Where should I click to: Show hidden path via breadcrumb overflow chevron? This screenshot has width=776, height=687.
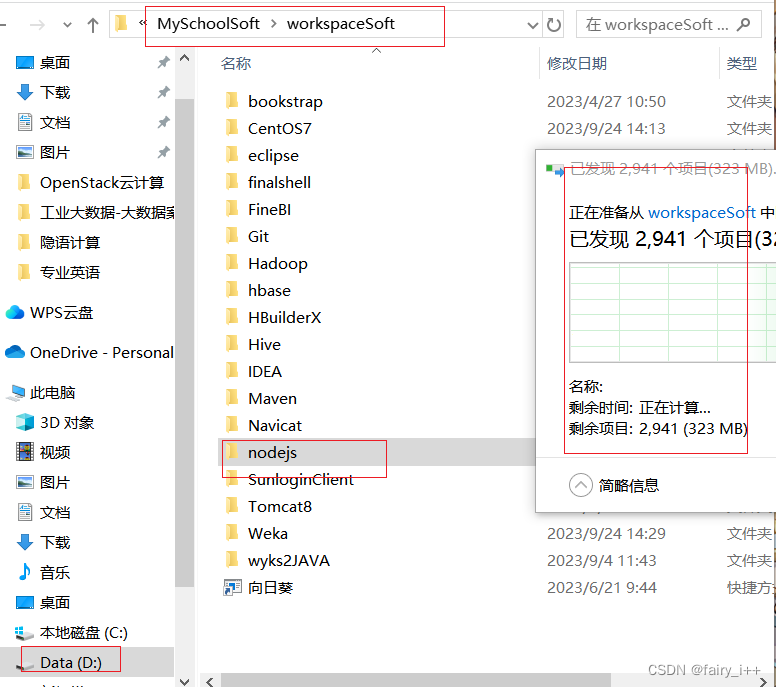(143, 23)
